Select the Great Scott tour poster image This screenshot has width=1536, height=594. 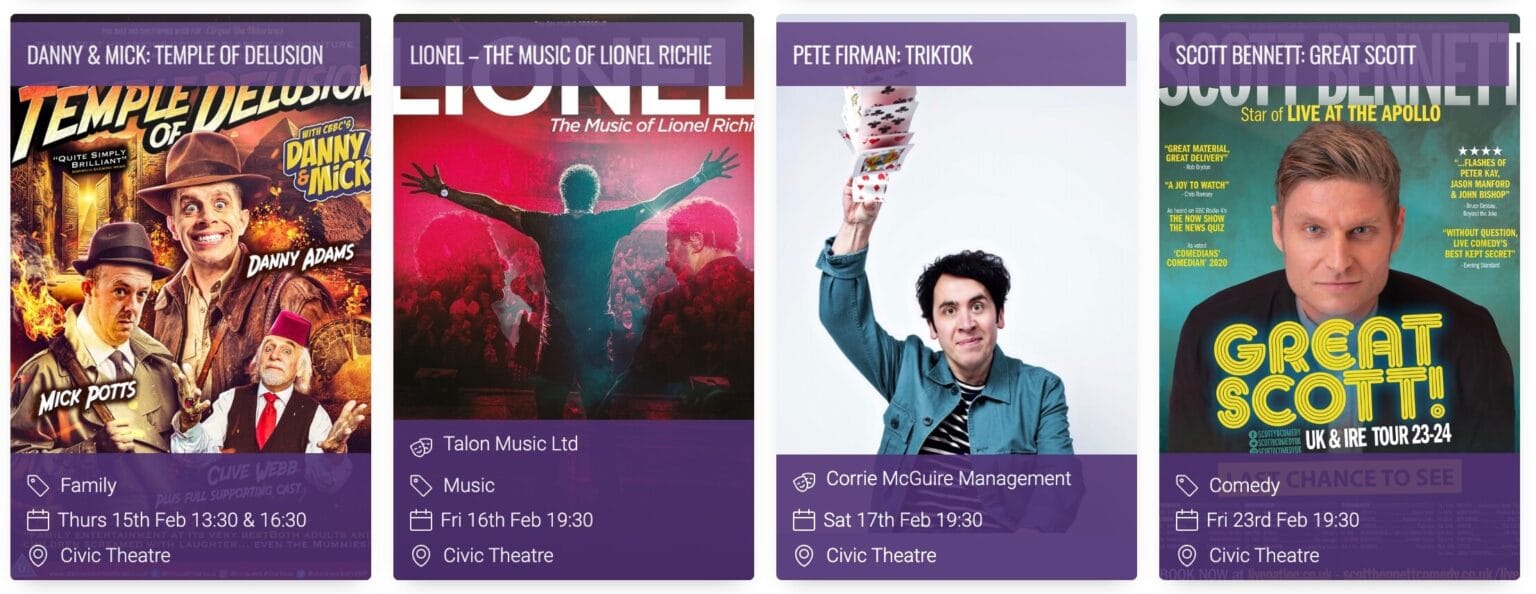(1340, 270)
